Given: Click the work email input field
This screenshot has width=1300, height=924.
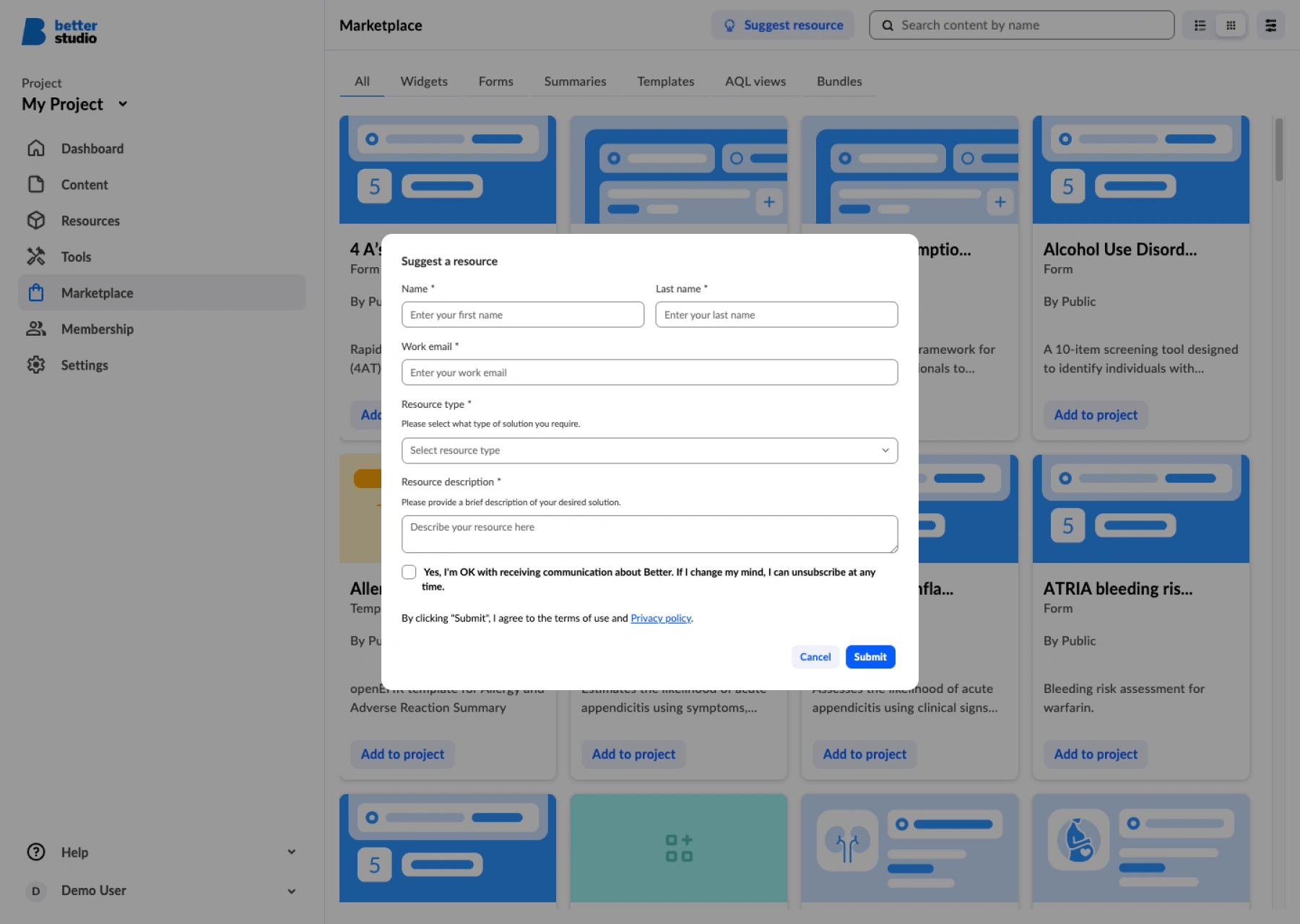Looking at the screenshot, I should tap(649, 372).
